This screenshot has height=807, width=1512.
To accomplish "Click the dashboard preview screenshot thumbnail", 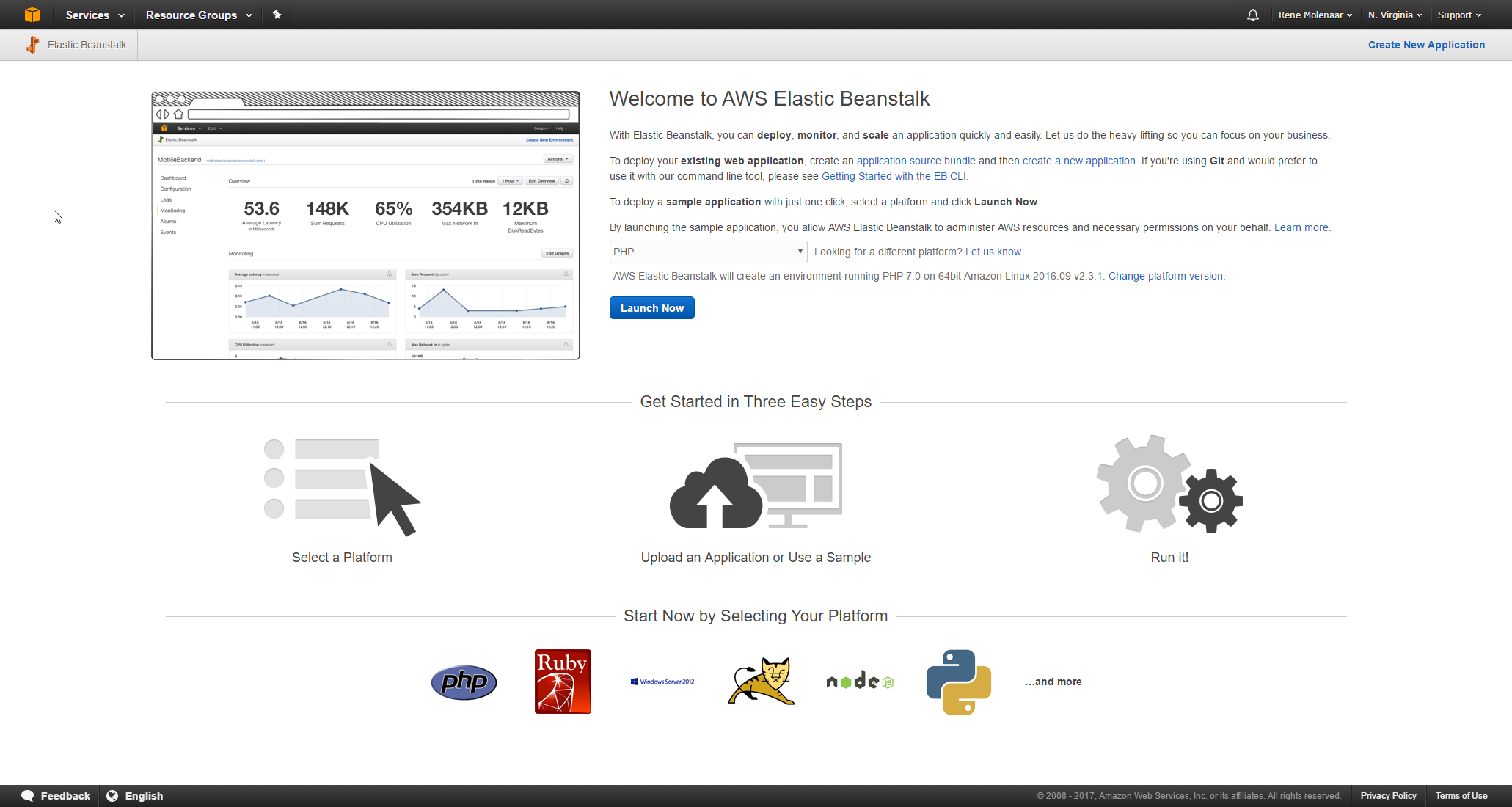I will tap(365, 225).
